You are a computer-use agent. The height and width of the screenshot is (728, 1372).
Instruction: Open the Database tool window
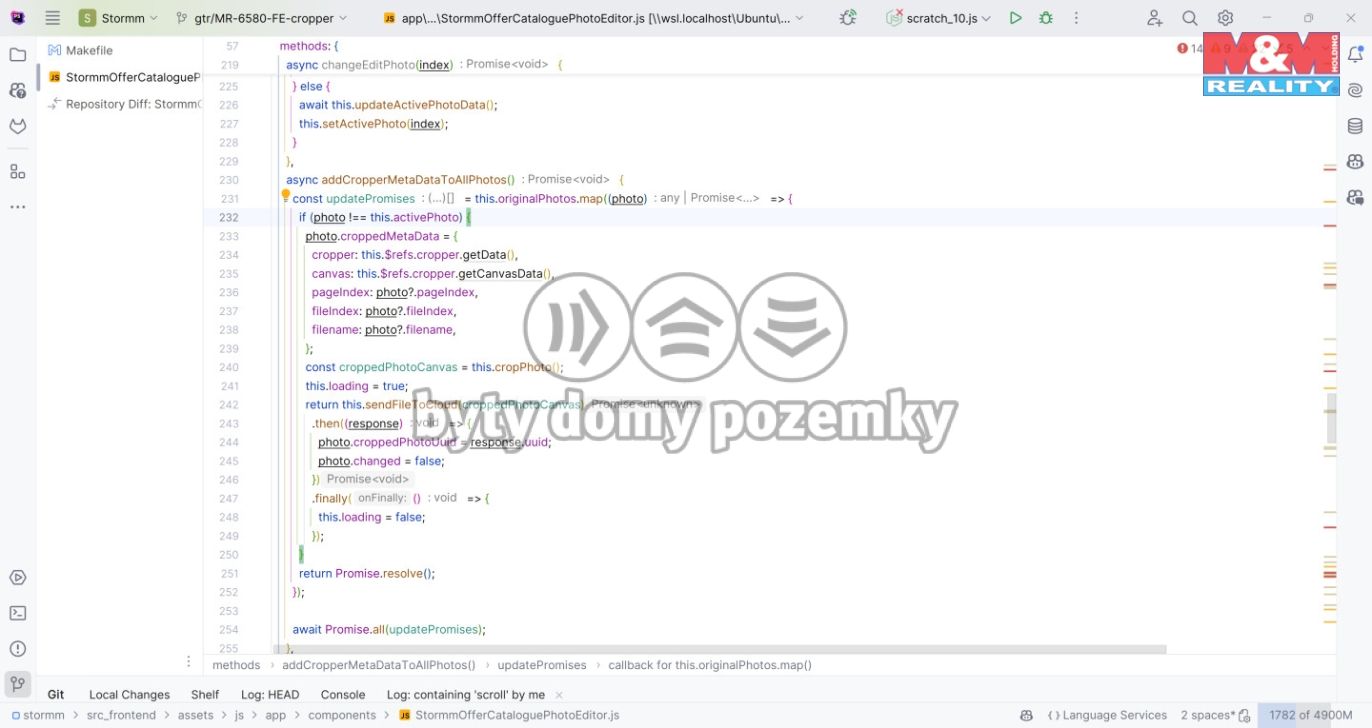(1356, 125)
